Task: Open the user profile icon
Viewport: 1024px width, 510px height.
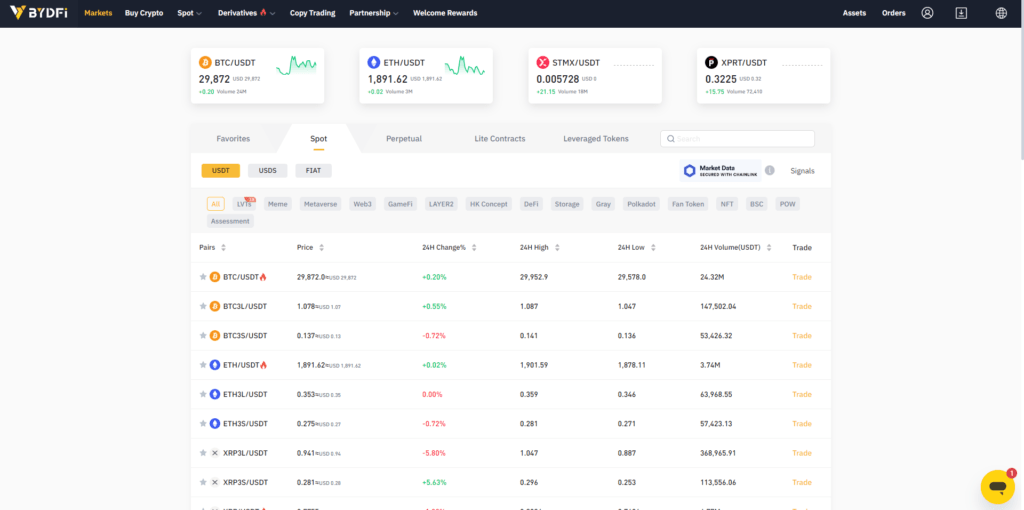Action: coord(927,13)
